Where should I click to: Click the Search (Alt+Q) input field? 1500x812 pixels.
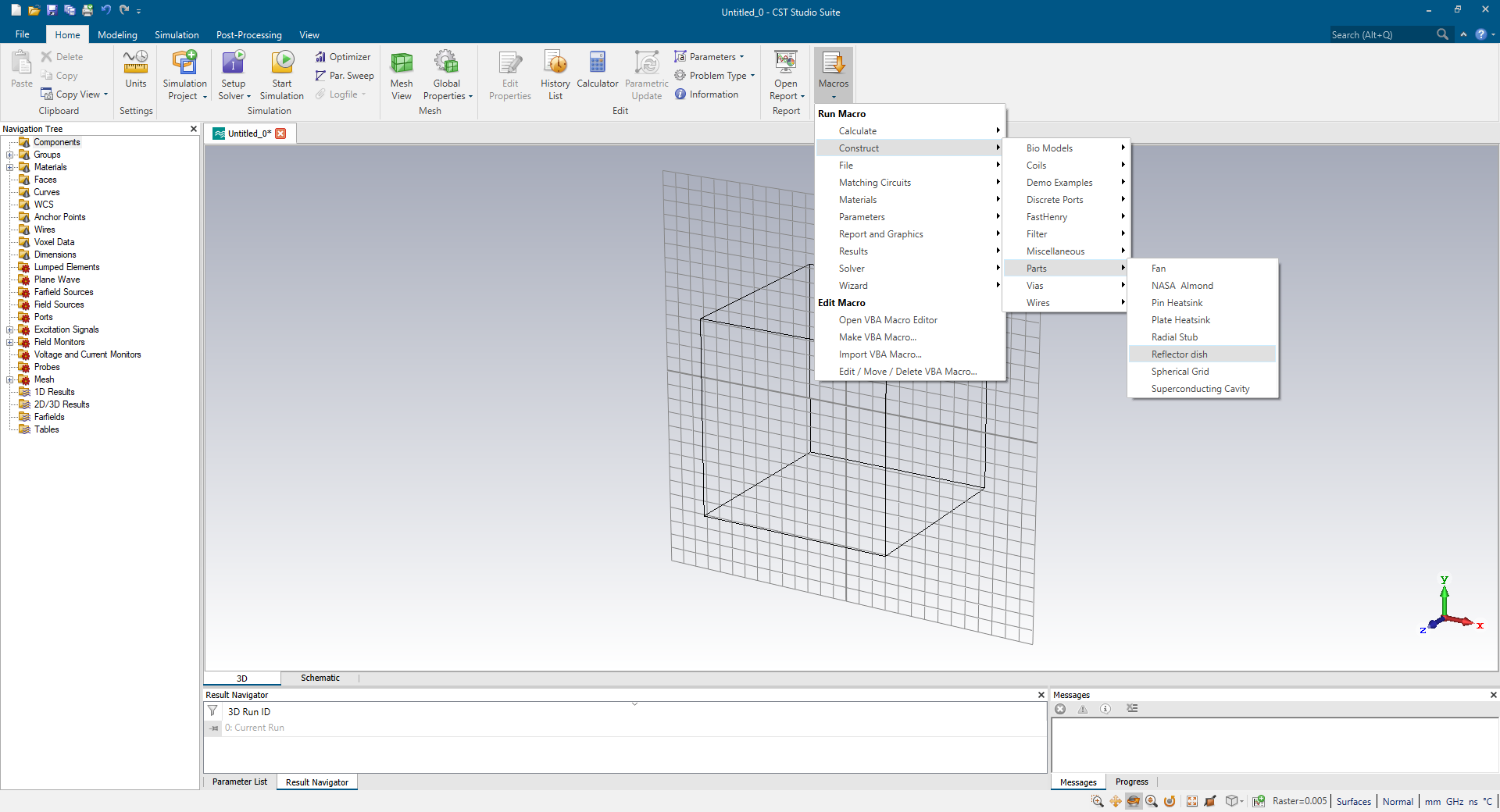click(1380, 34)
